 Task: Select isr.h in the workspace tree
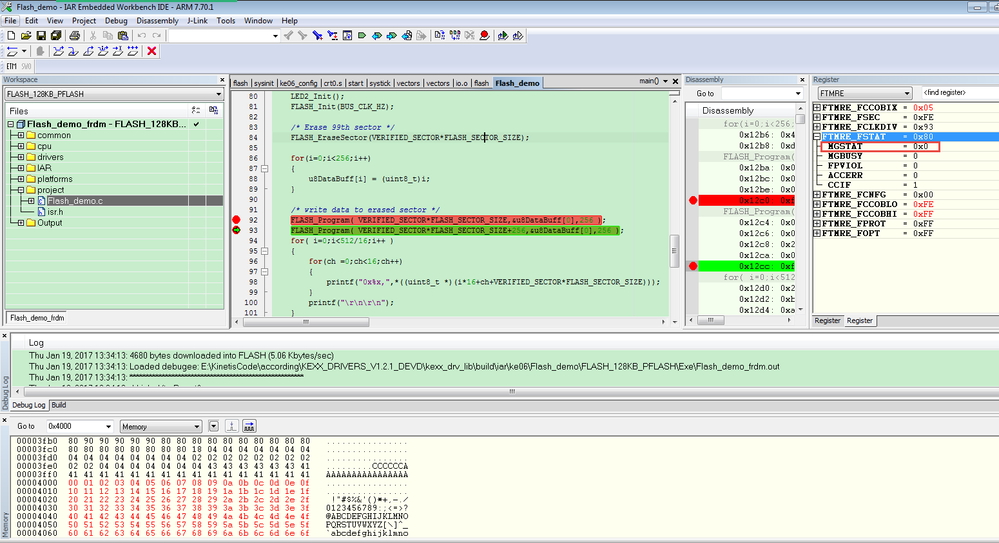55,212
